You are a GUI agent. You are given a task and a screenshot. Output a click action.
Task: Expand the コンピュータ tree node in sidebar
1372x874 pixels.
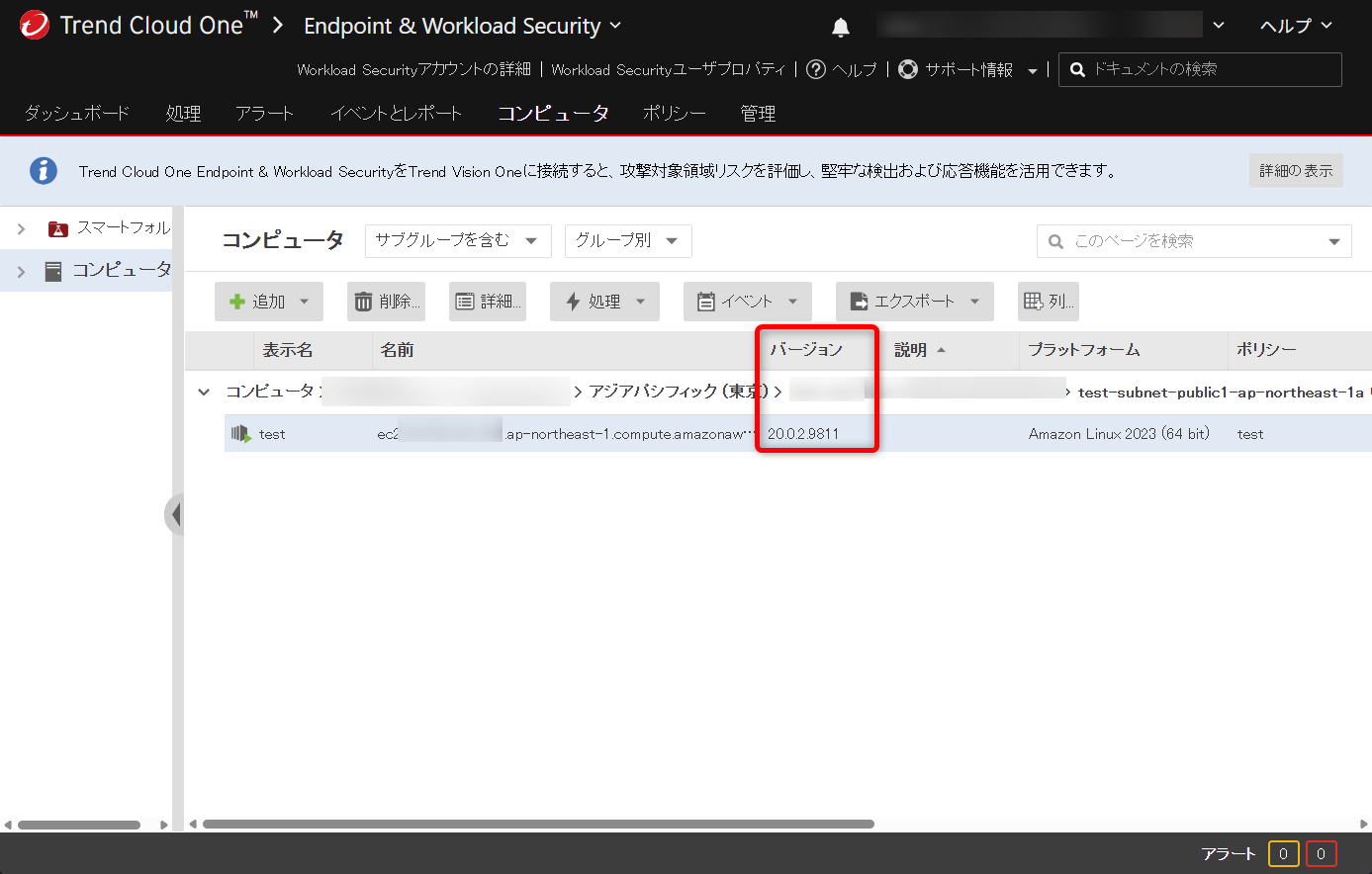pyautogui.click(x=21, y=271)
